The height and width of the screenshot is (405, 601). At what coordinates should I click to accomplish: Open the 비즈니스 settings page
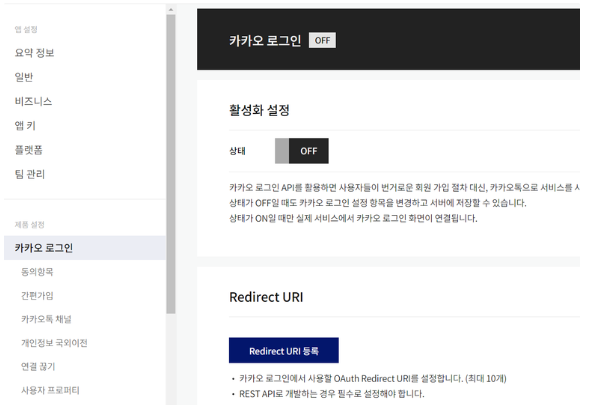point(33,101)
